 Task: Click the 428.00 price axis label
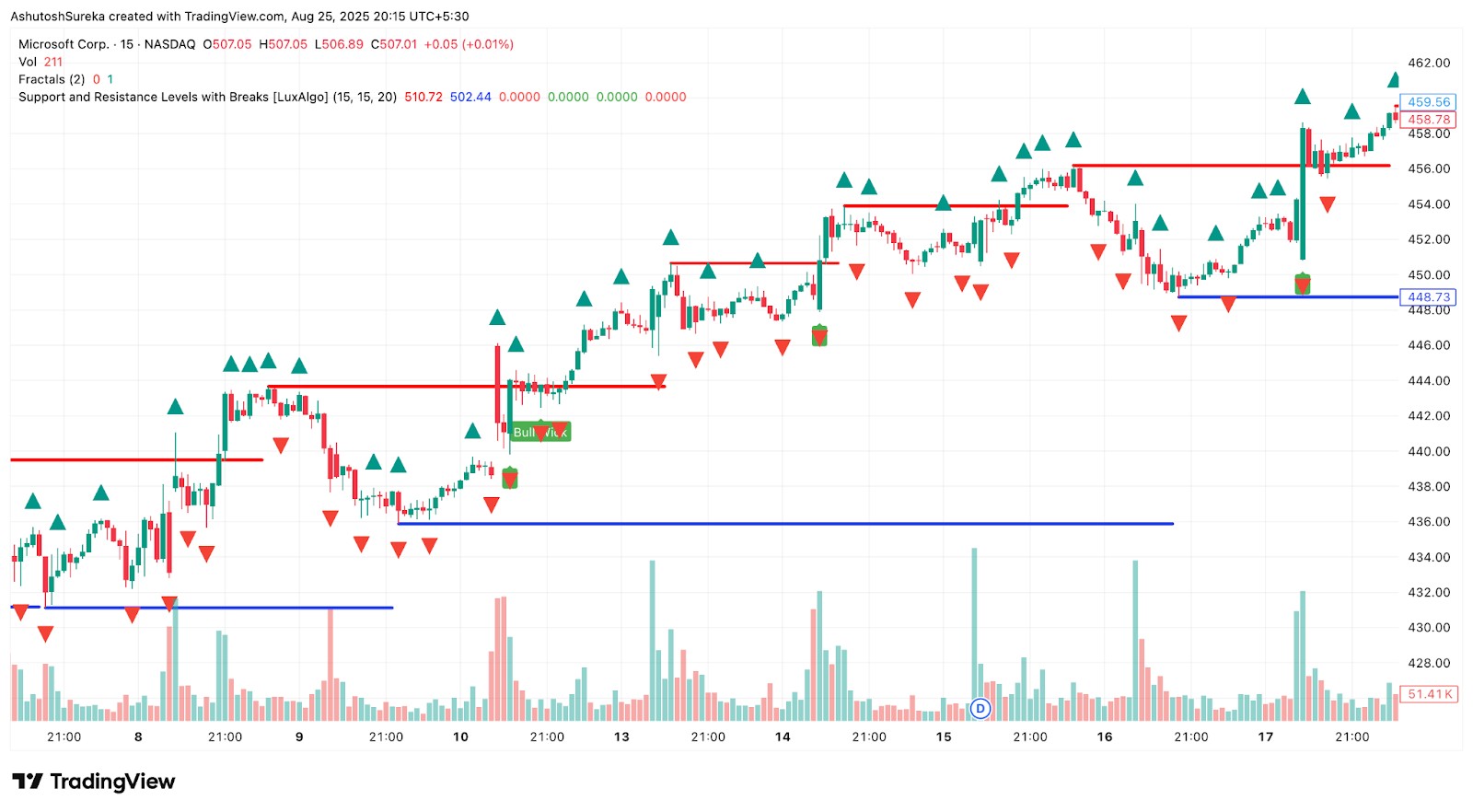pyautogui.click(x=1429, y=663)
